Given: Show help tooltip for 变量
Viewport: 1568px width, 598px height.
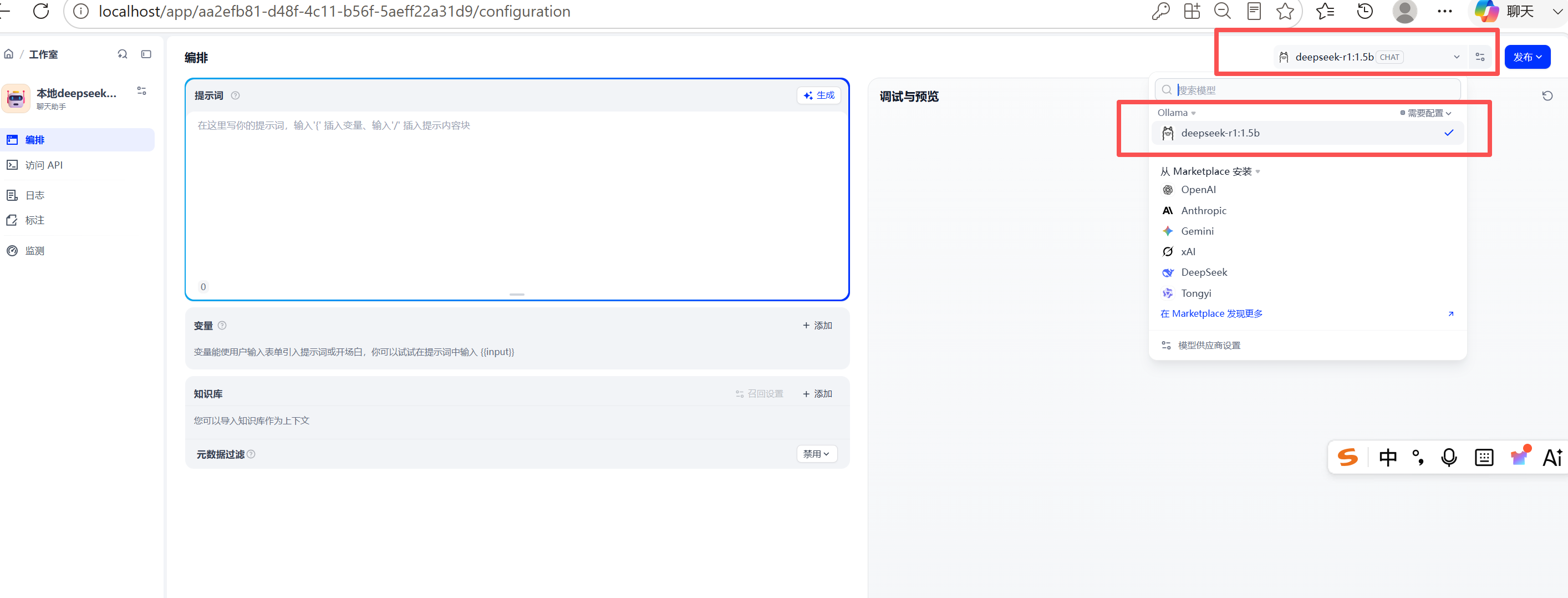Looking at the screenshot, I should (222, 326).
